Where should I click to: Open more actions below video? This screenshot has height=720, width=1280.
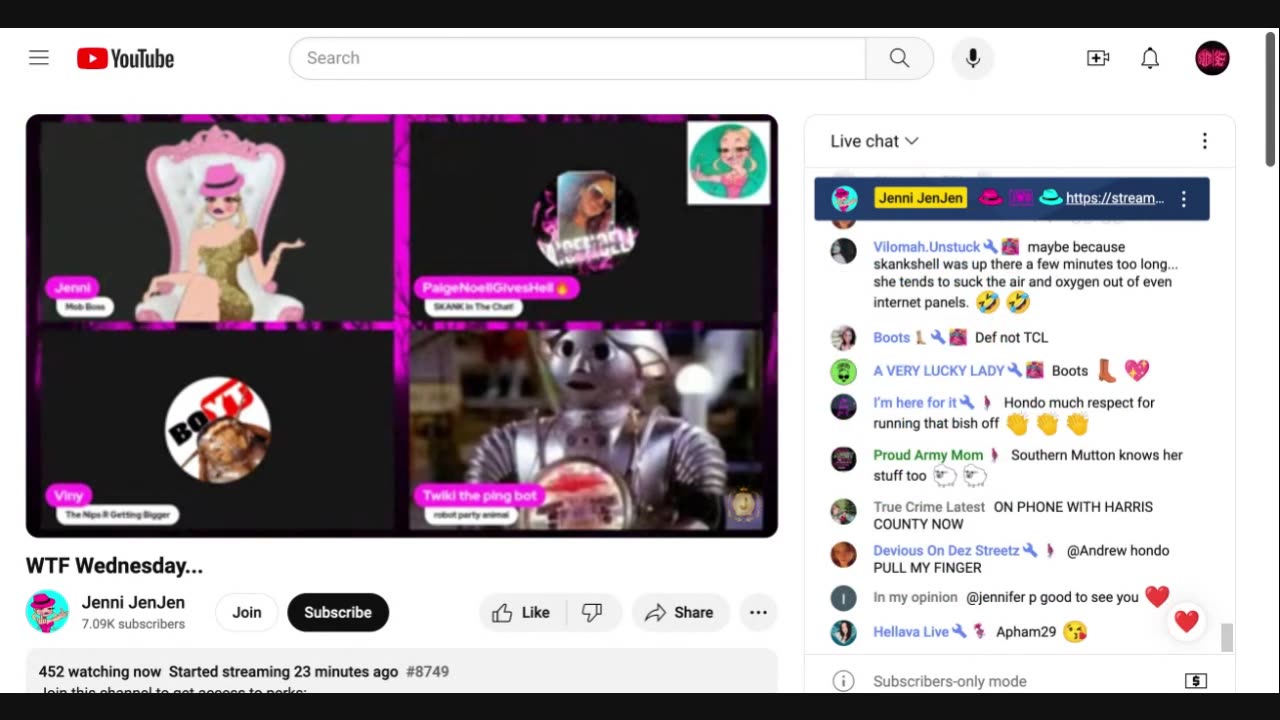pyautogui.click(x=759, y=612)
